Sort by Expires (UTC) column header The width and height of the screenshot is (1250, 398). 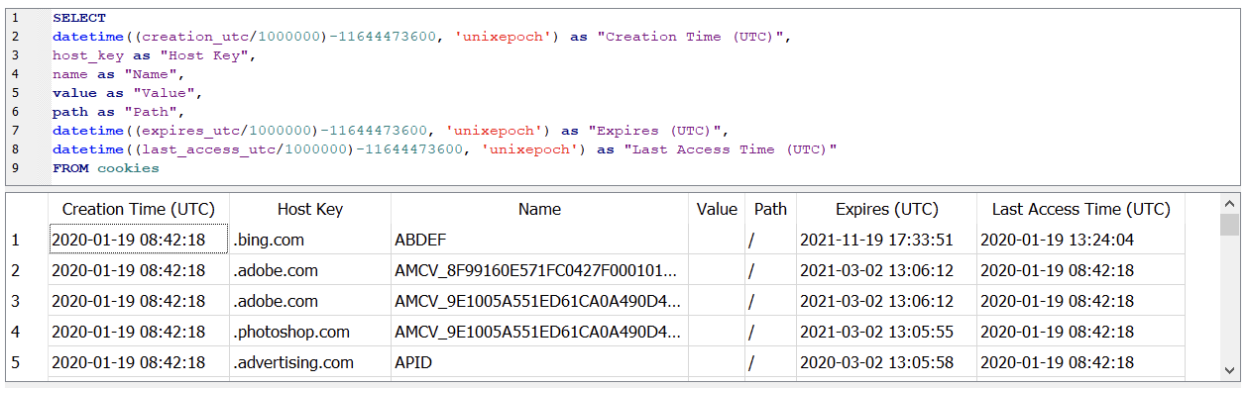tap(887, 210)
